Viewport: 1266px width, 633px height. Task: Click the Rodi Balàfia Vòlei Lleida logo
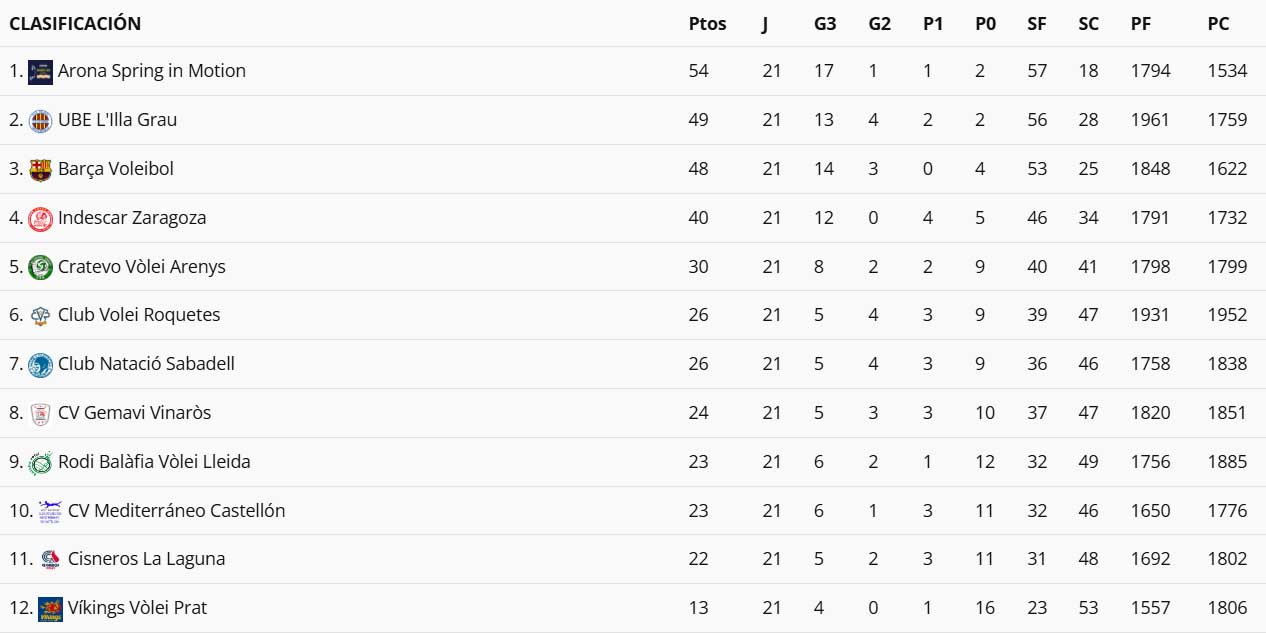pyautogui.click(x=40, y=463)
